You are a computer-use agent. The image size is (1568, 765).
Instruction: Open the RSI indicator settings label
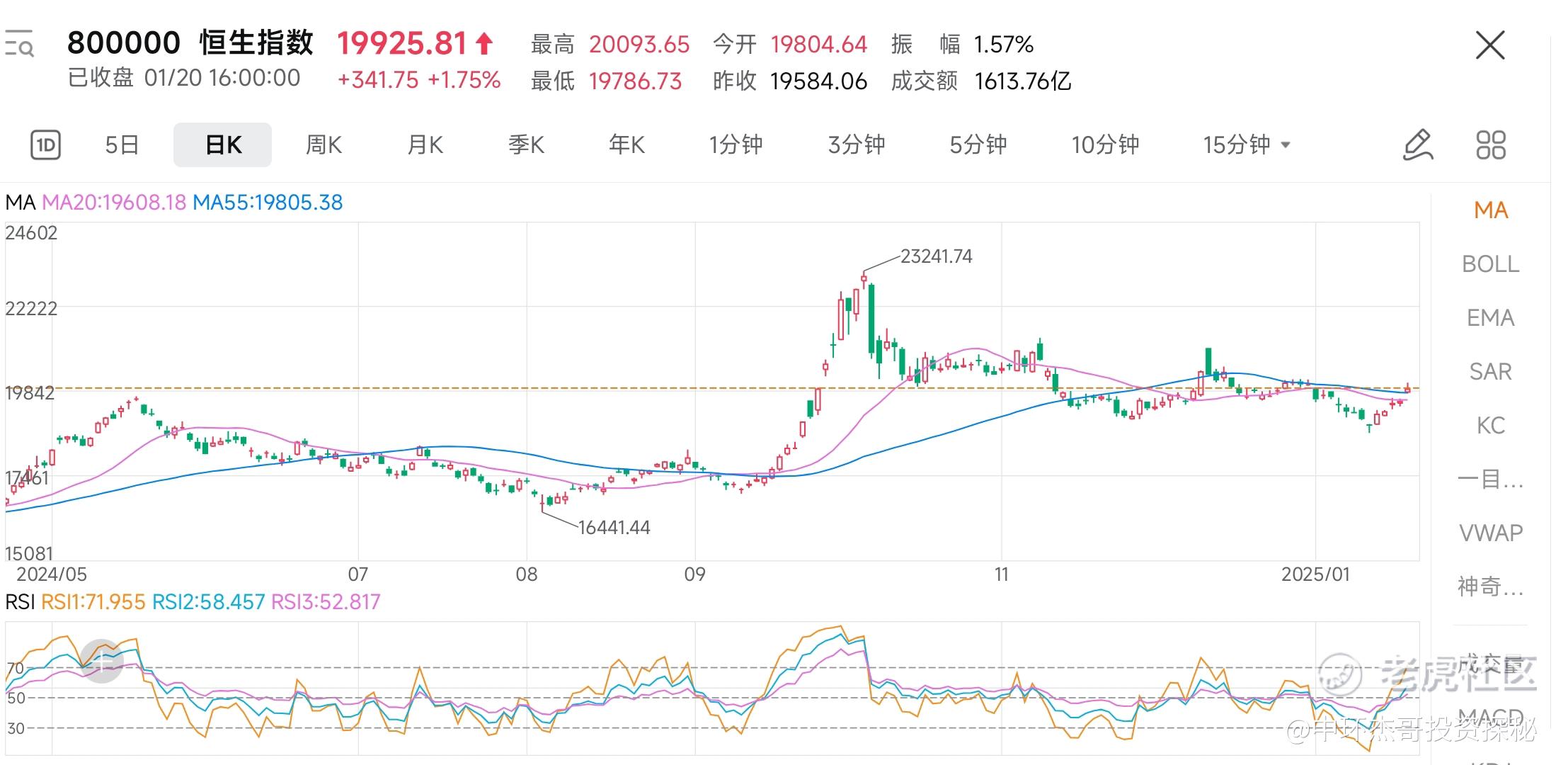click(x=20, y=602)
